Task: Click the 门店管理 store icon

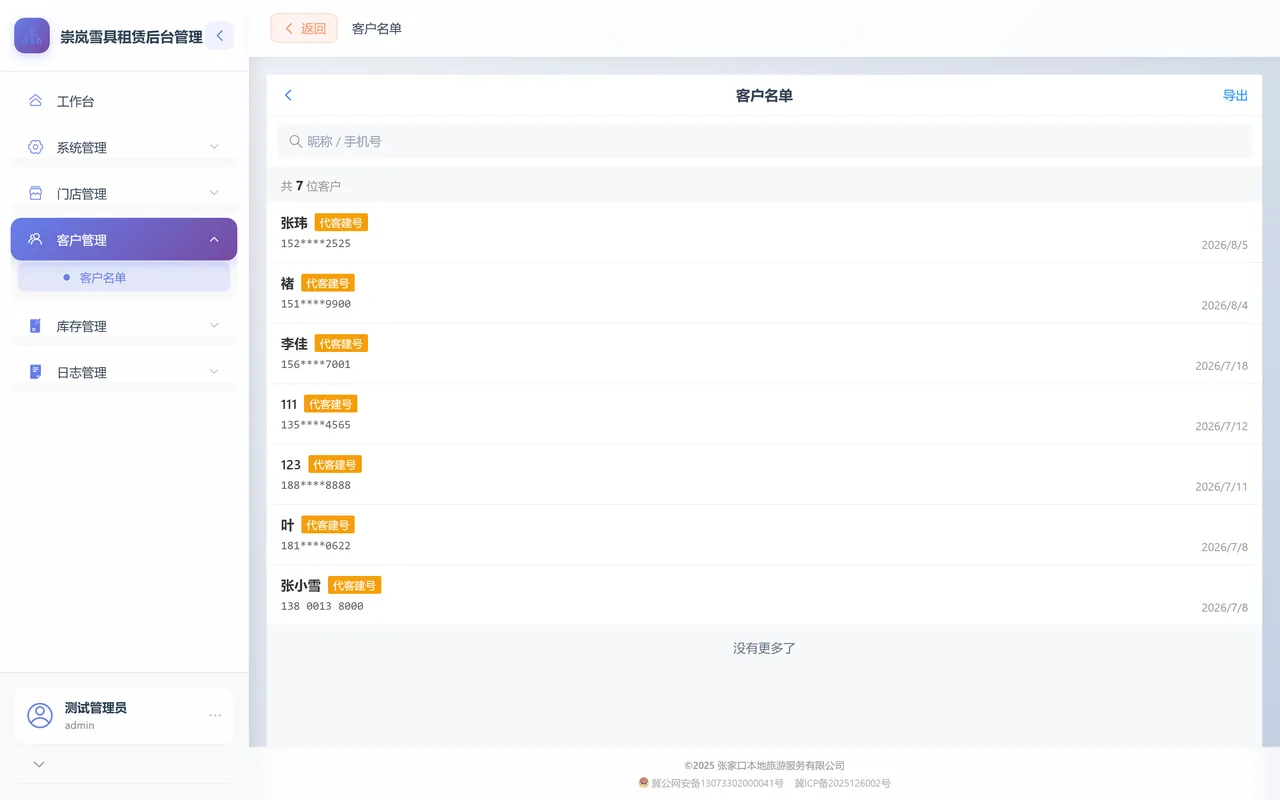Action: (x=35, y=193)
